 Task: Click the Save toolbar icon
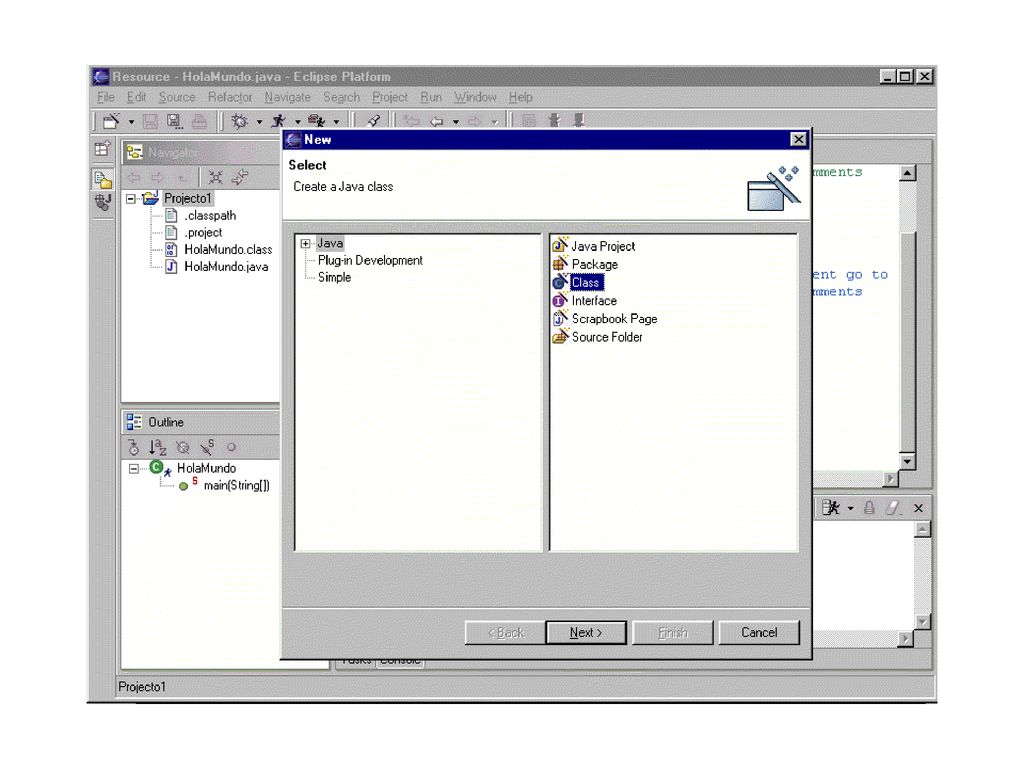150,121
